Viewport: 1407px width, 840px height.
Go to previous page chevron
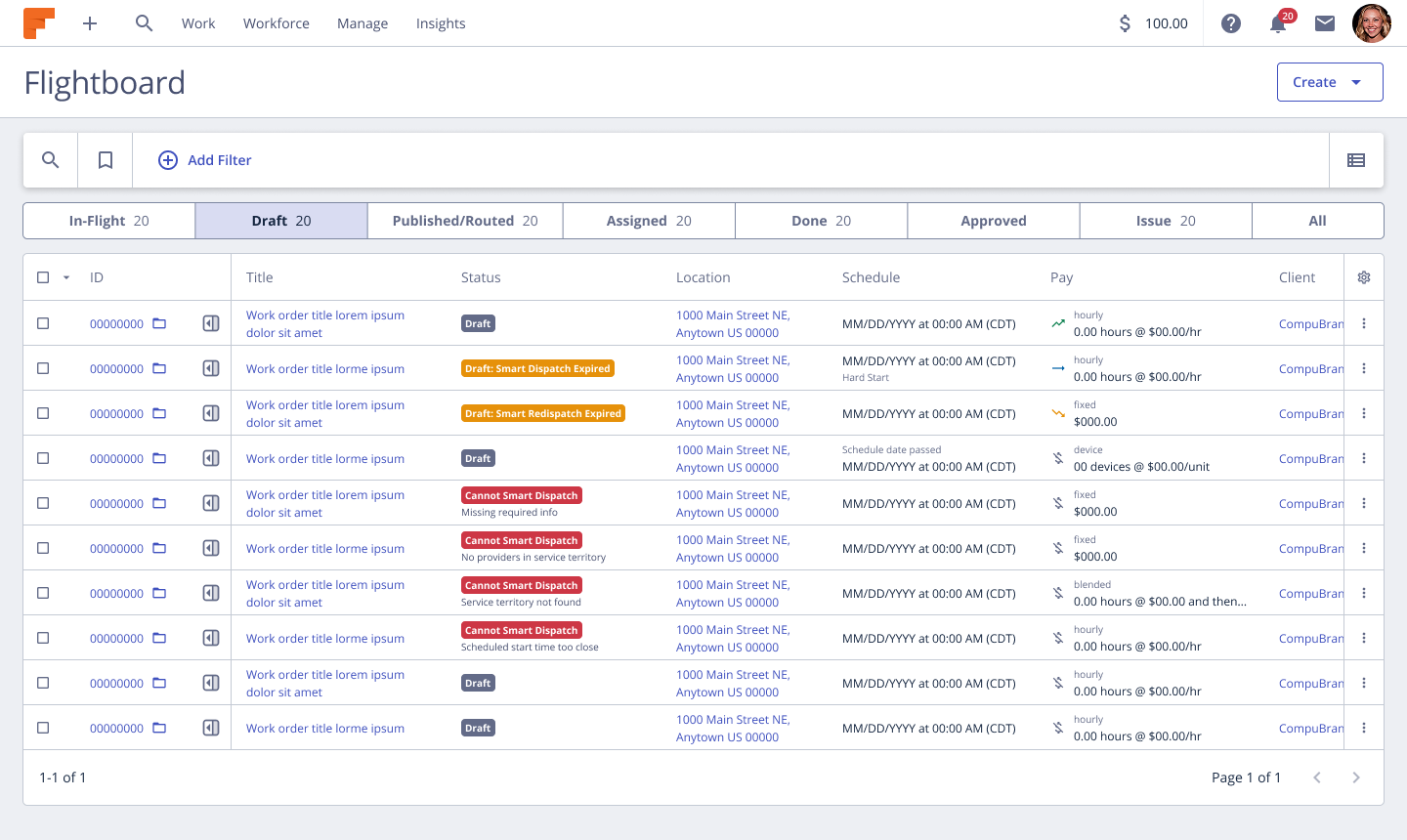click(x=1317, y=777)
